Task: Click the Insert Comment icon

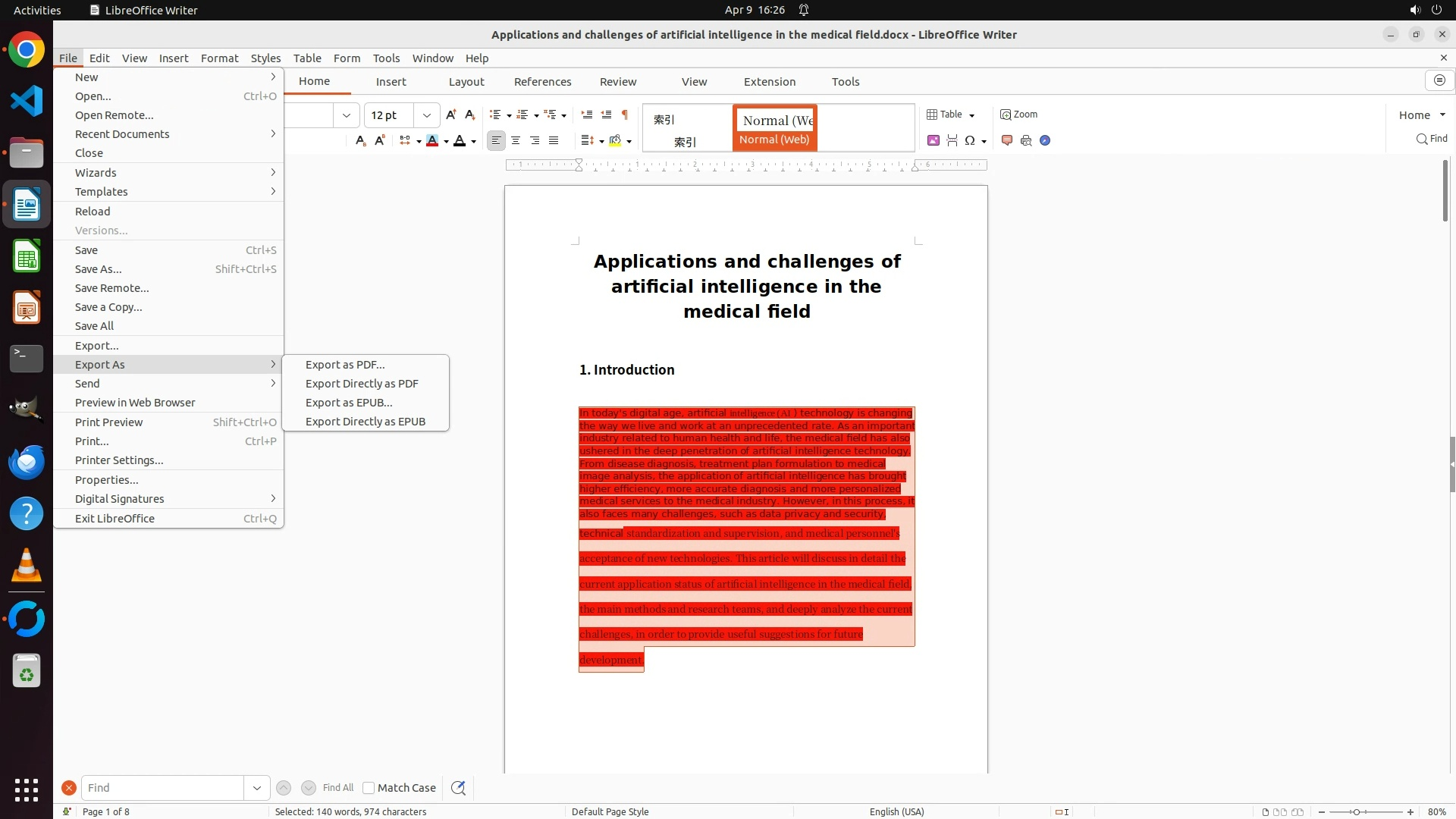Action: click(1007, 140)
